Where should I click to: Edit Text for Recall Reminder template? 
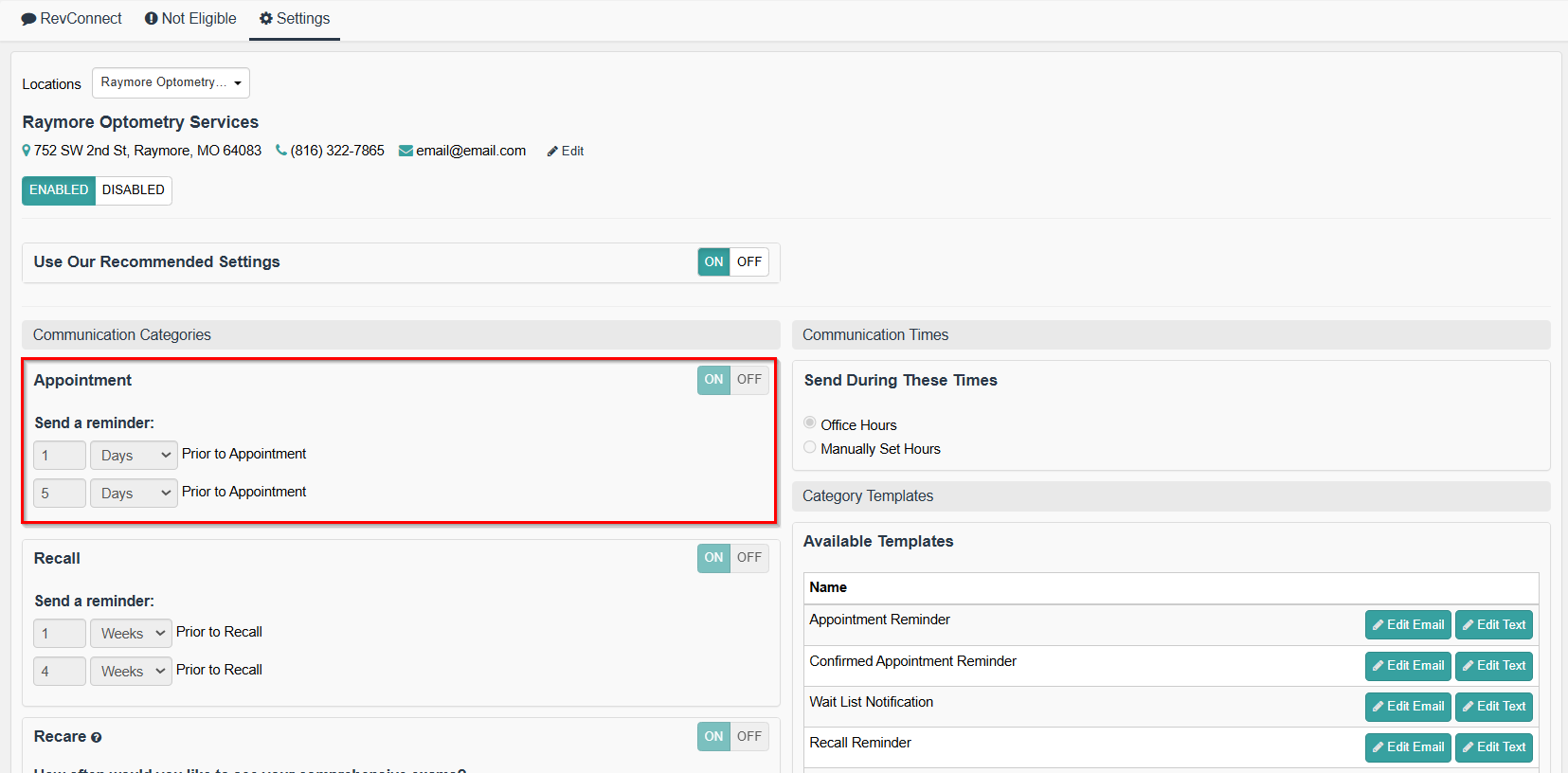(x=1494, y=747)
